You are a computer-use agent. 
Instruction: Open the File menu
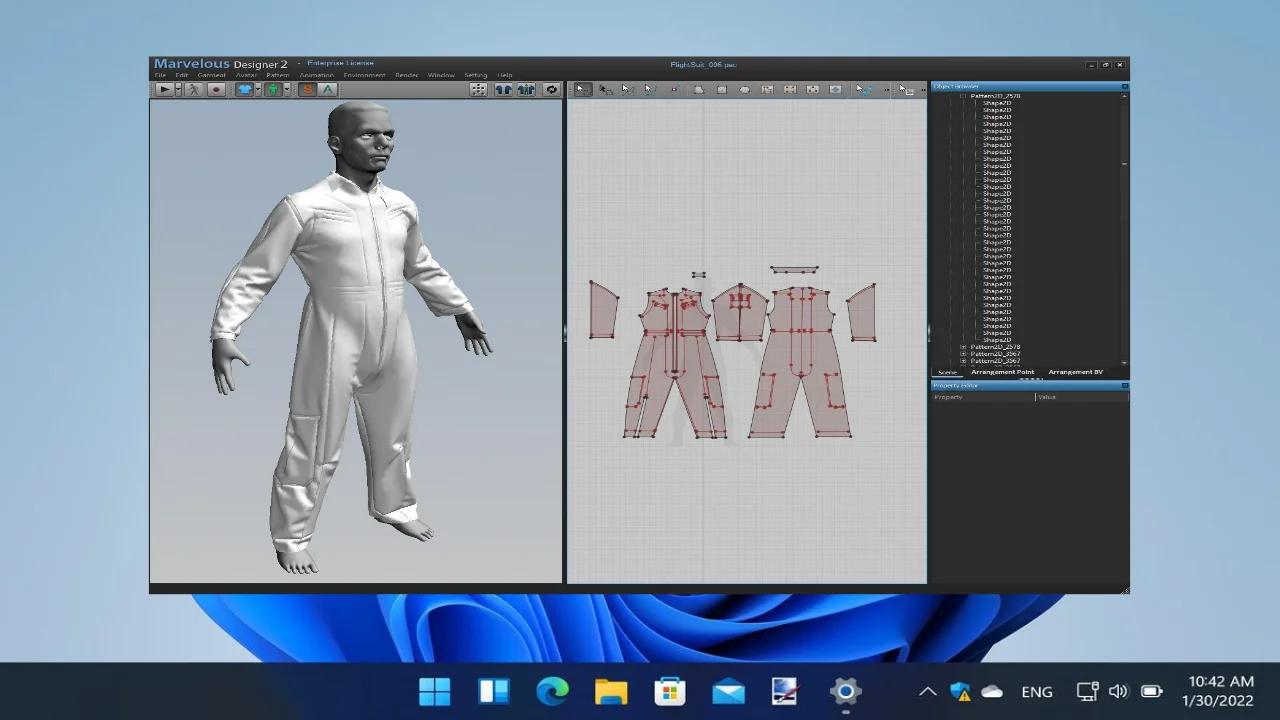(x=160, y=75)
